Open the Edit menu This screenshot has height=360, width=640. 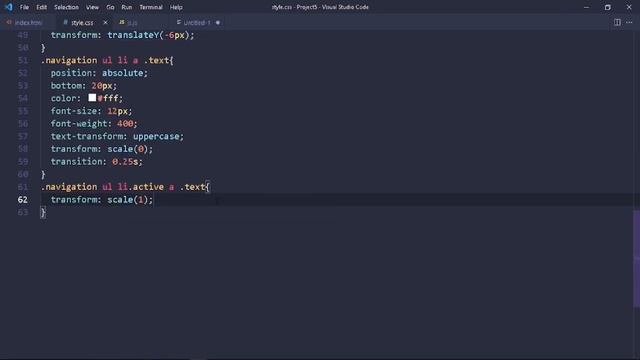point(41,7)
